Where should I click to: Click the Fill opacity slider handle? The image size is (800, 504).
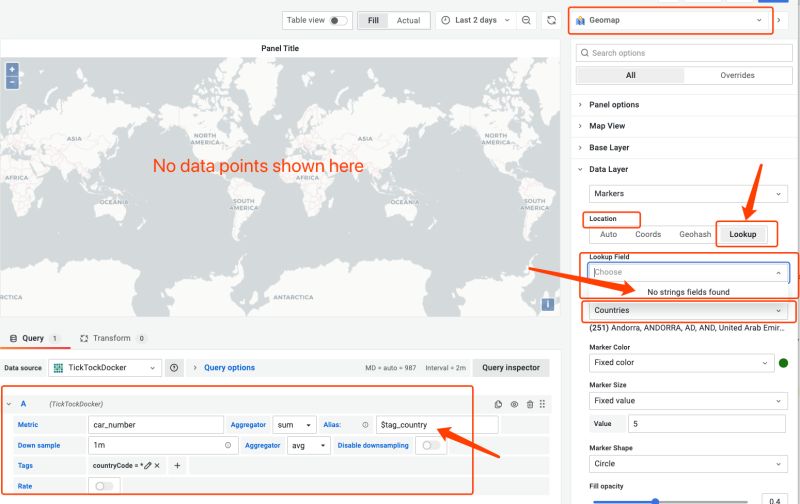point(655,501)
